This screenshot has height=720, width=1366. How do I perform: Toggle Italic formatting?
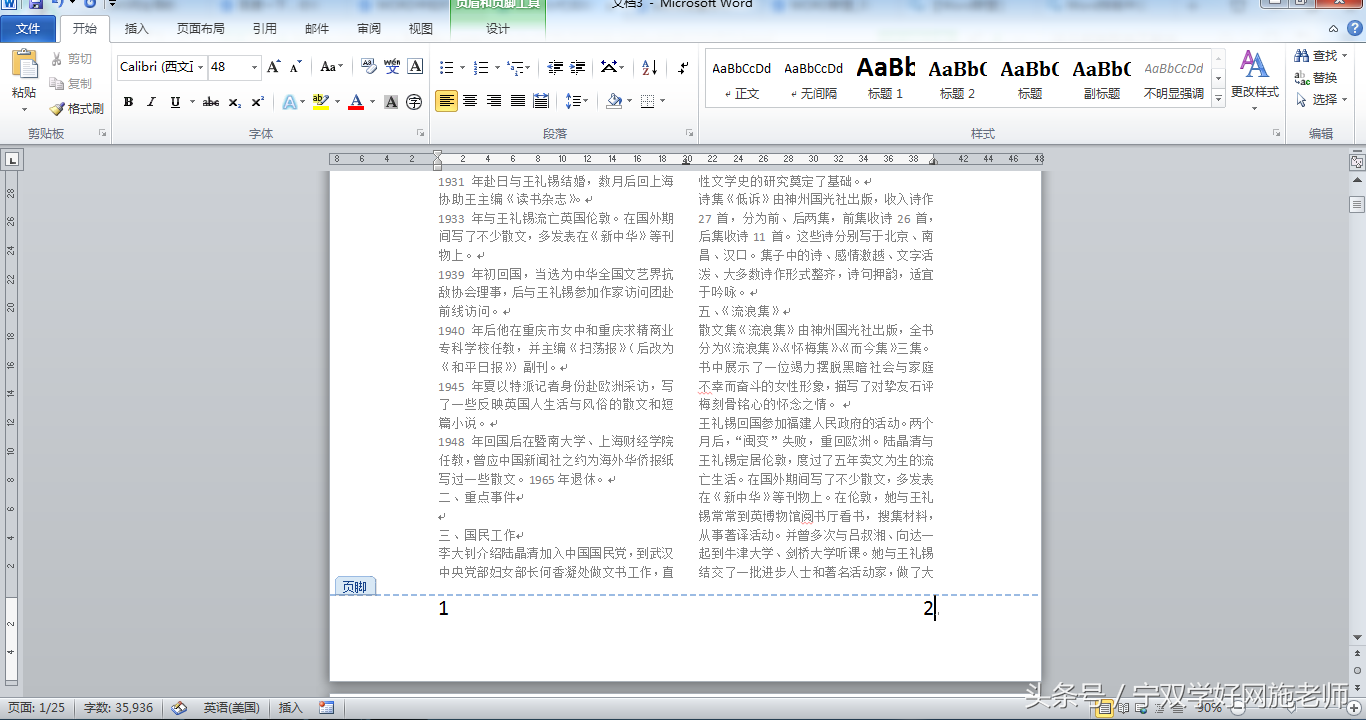151,102
